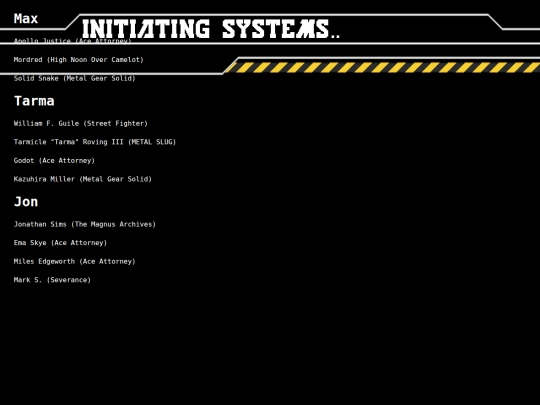
Task: Click the INITIATING SYSTEMS title
Action: [x=210, y=29]
